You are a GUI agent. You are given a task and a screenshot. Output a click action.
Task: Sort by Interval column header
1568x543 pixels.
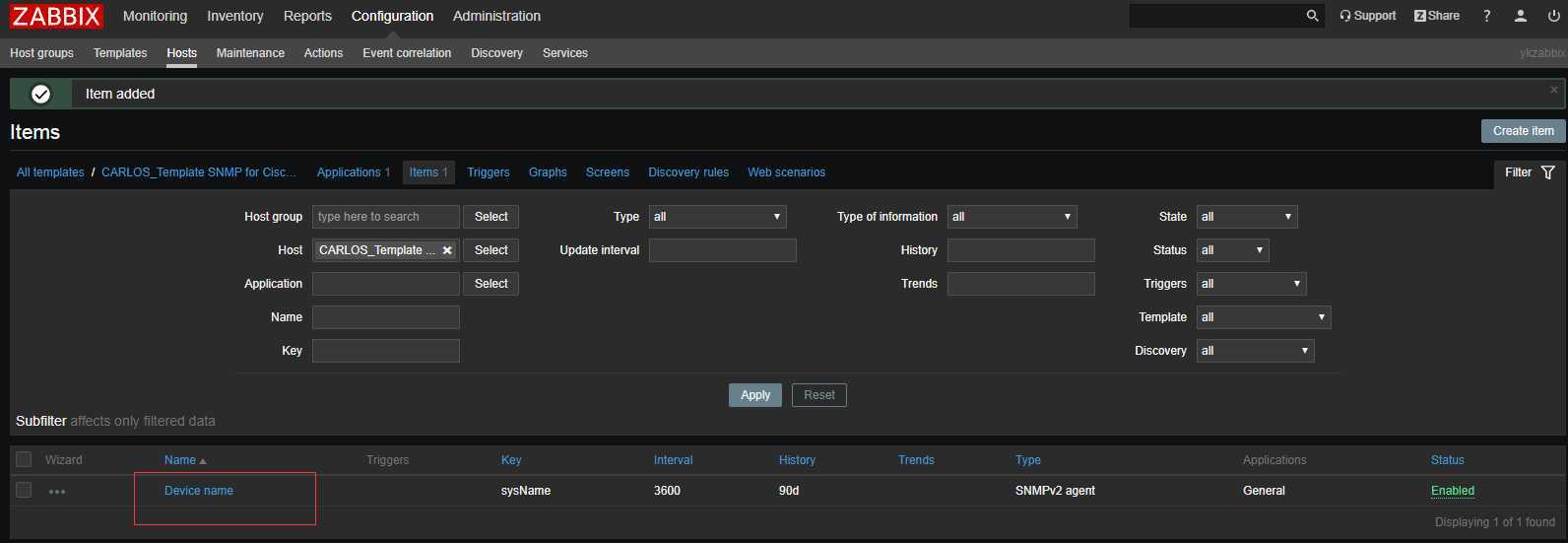tap(674, 460)
